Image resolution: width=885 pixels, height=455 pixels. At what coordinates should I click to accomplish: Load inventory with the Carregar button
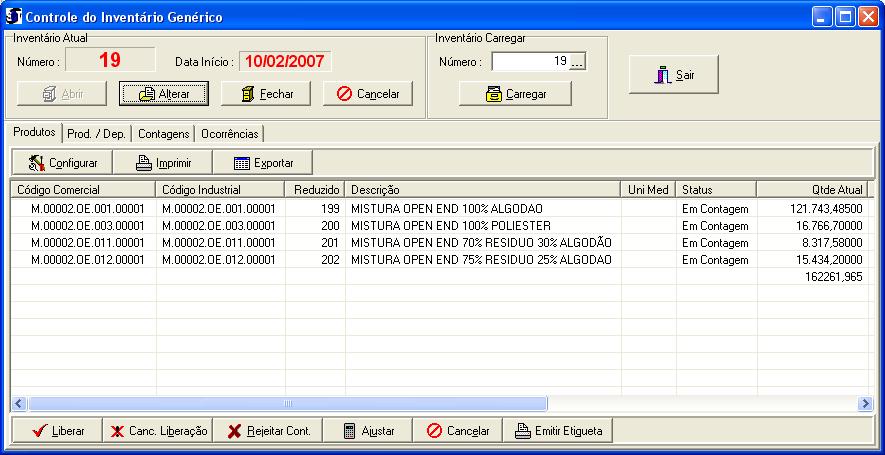pyautogui.click(x=515, y=93)
